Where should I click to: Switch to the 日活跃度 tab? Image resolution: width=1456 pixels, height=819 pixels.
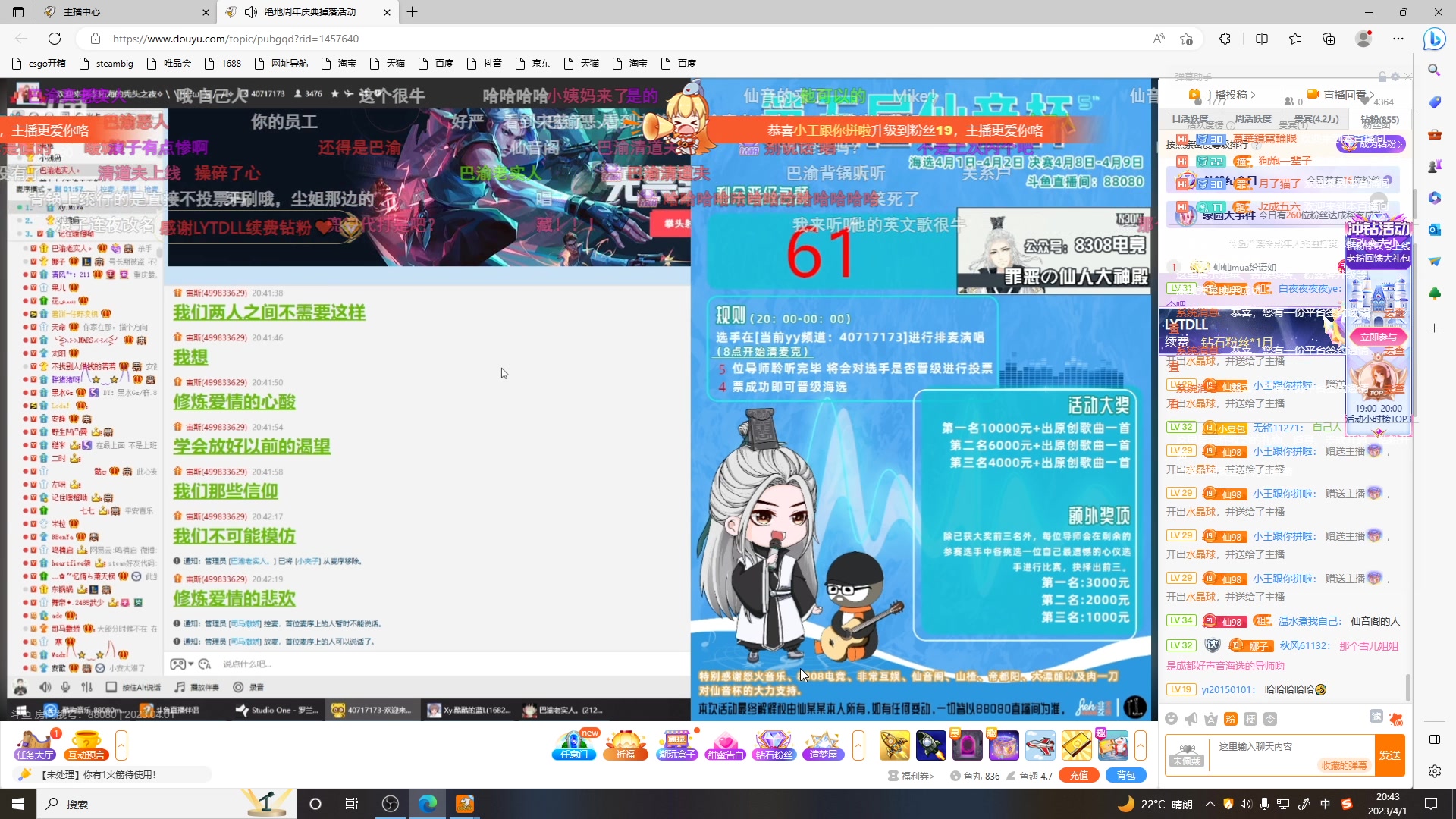pos(1190,119)
